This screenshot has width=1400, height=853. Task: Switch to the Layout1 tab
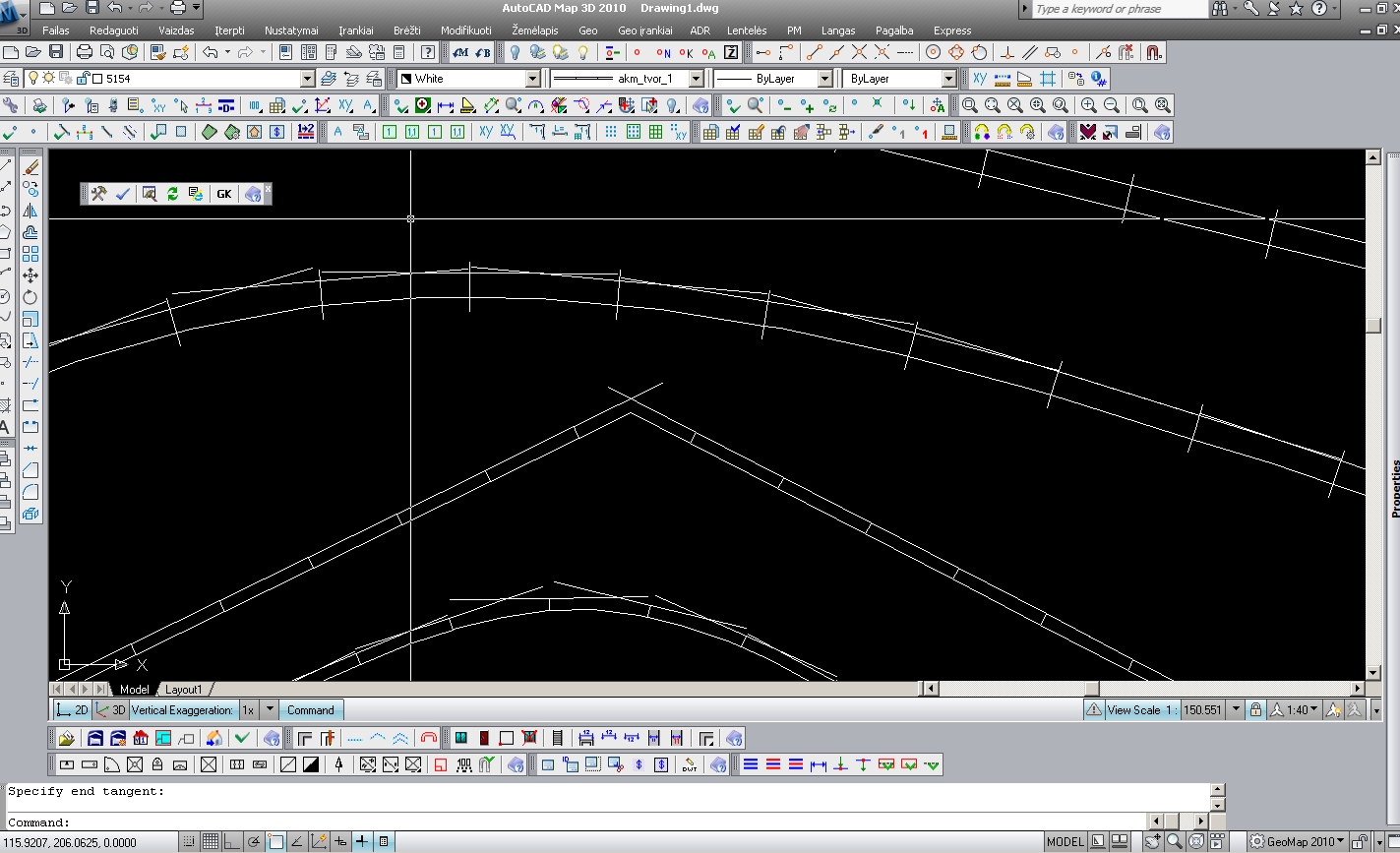coord(184,690)
